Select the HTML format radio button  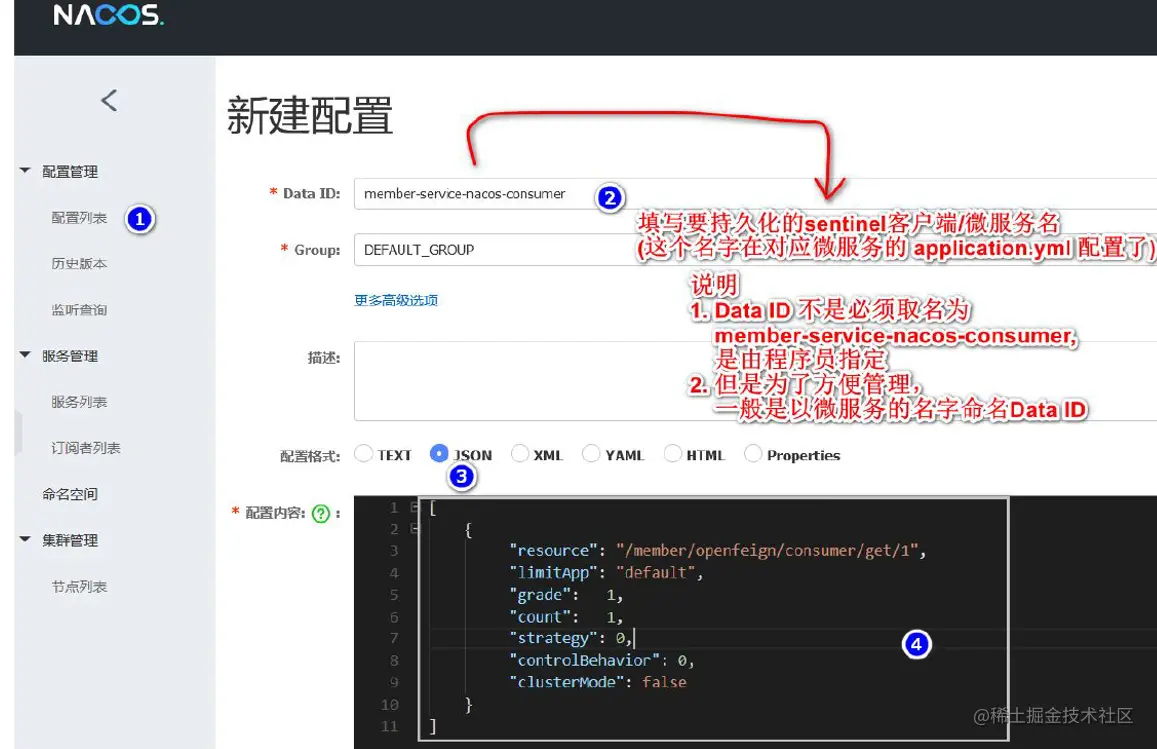[x=673, y=453]
